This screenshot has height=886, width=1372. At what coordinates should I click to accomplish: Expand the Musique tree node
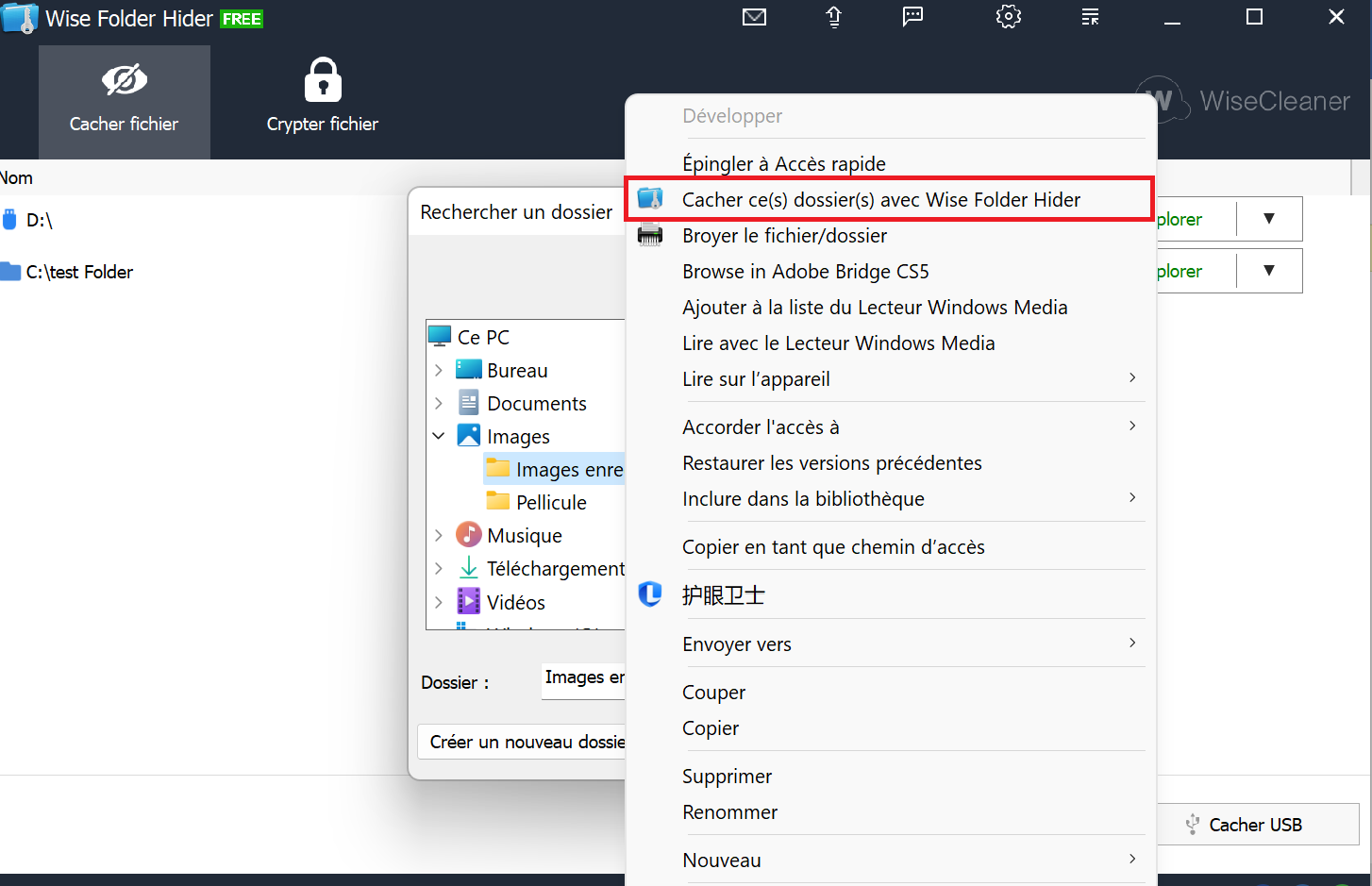(439, 536)
